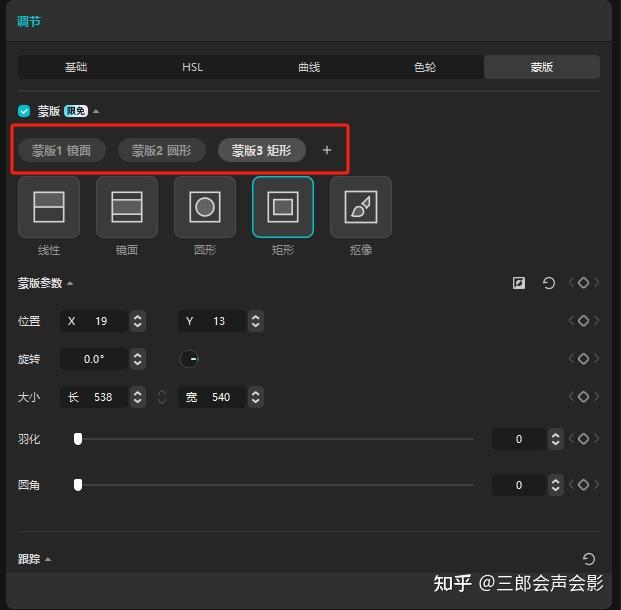
Task: Click the X position field showing 19
Action: tap(94, 321)
